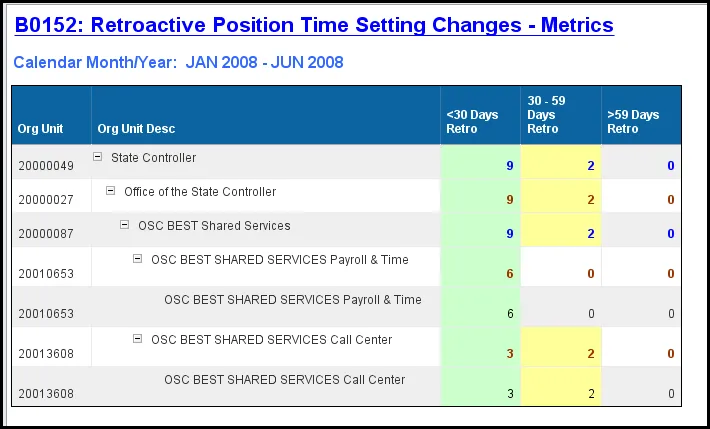The width and height of the screenshot is (710, 429).
Task: Open the B0152 Retroactive Position Time title link
Action: tap(314, 25)
